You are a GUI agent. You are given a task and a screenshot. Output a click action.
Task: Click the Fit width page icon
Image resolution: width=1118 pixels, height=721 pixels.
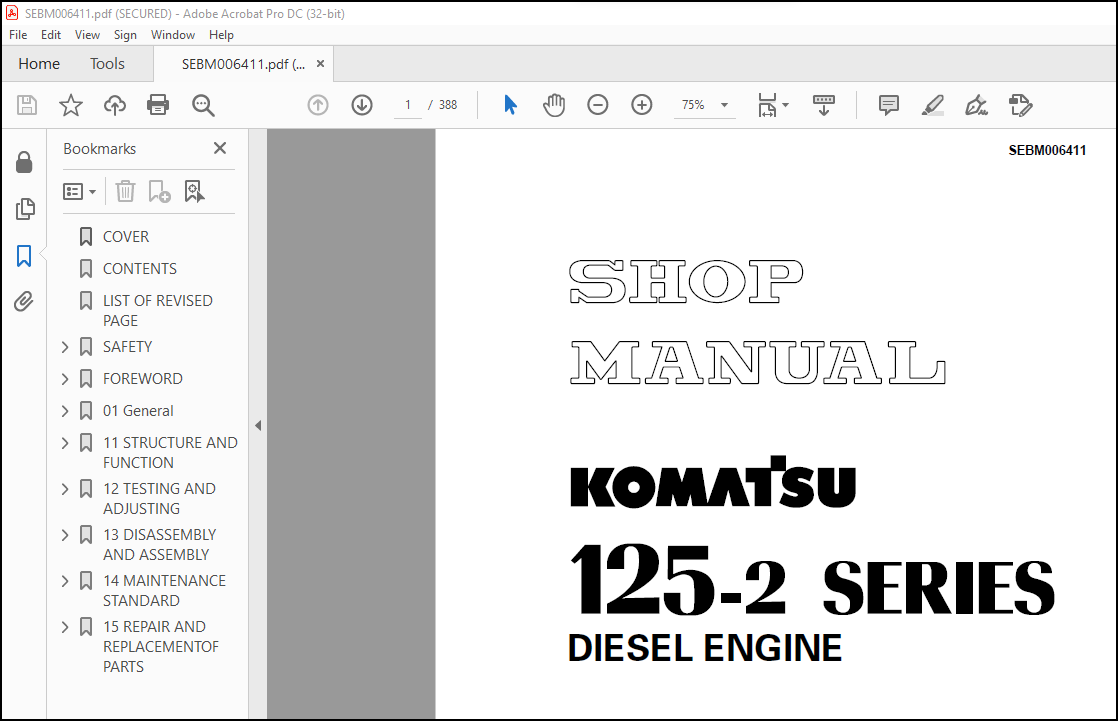pyautogui.click(x=767, y=106)
